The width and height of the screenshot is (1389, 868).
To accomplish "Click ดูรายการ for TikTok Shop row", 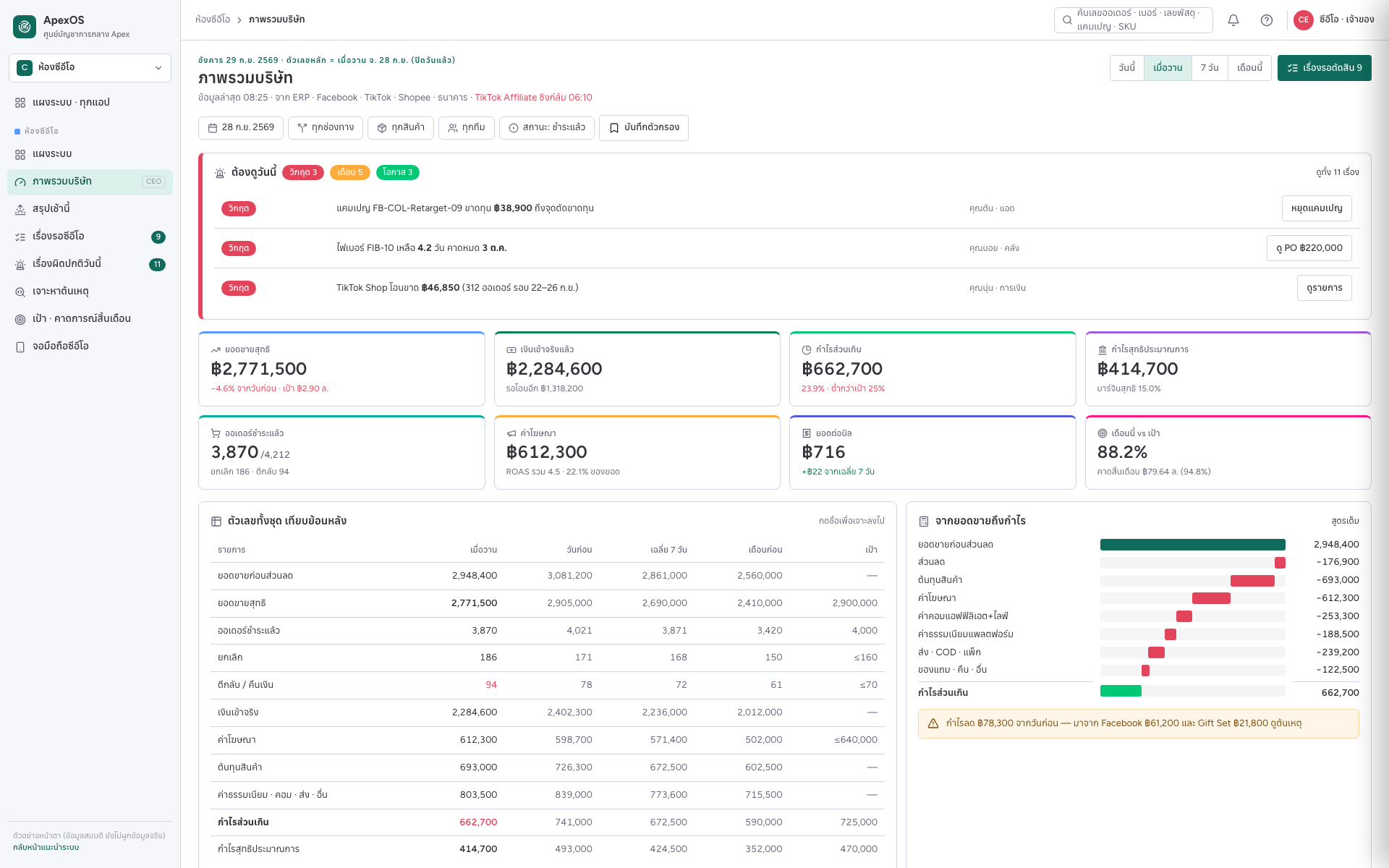I will 1325,288.
